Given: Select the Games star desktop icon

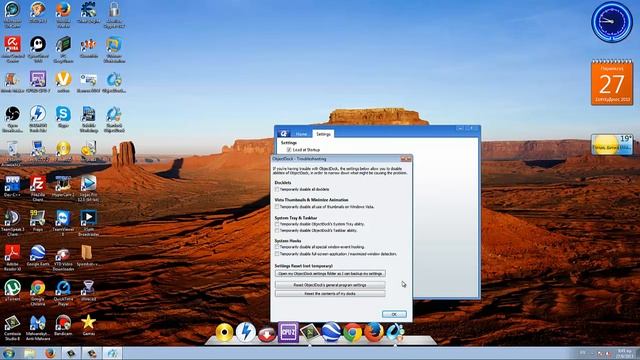Looking at the screenshot, I should [89, 325].
